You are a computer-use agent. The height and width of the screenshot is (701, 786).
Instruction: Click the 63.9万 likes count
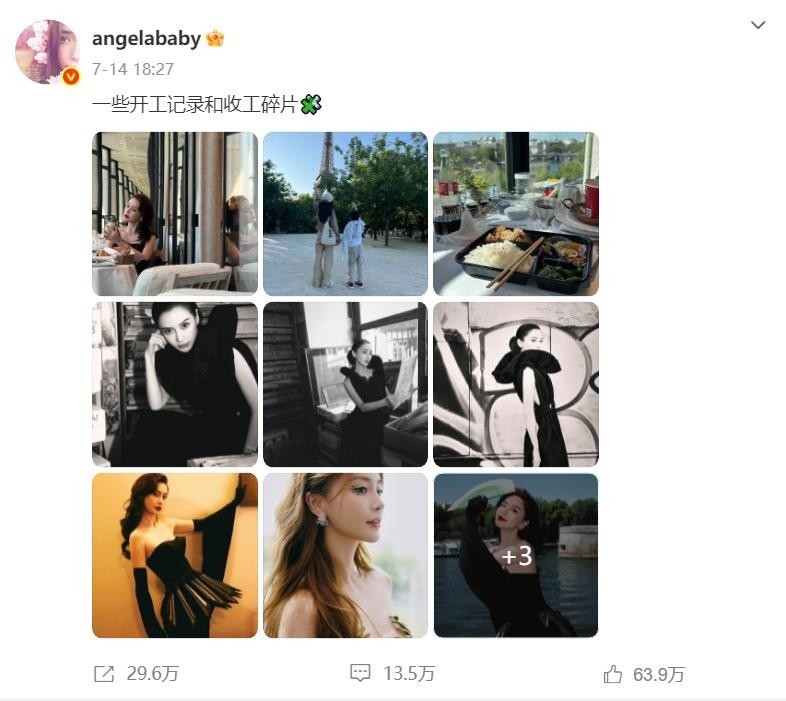coord(659,674)
